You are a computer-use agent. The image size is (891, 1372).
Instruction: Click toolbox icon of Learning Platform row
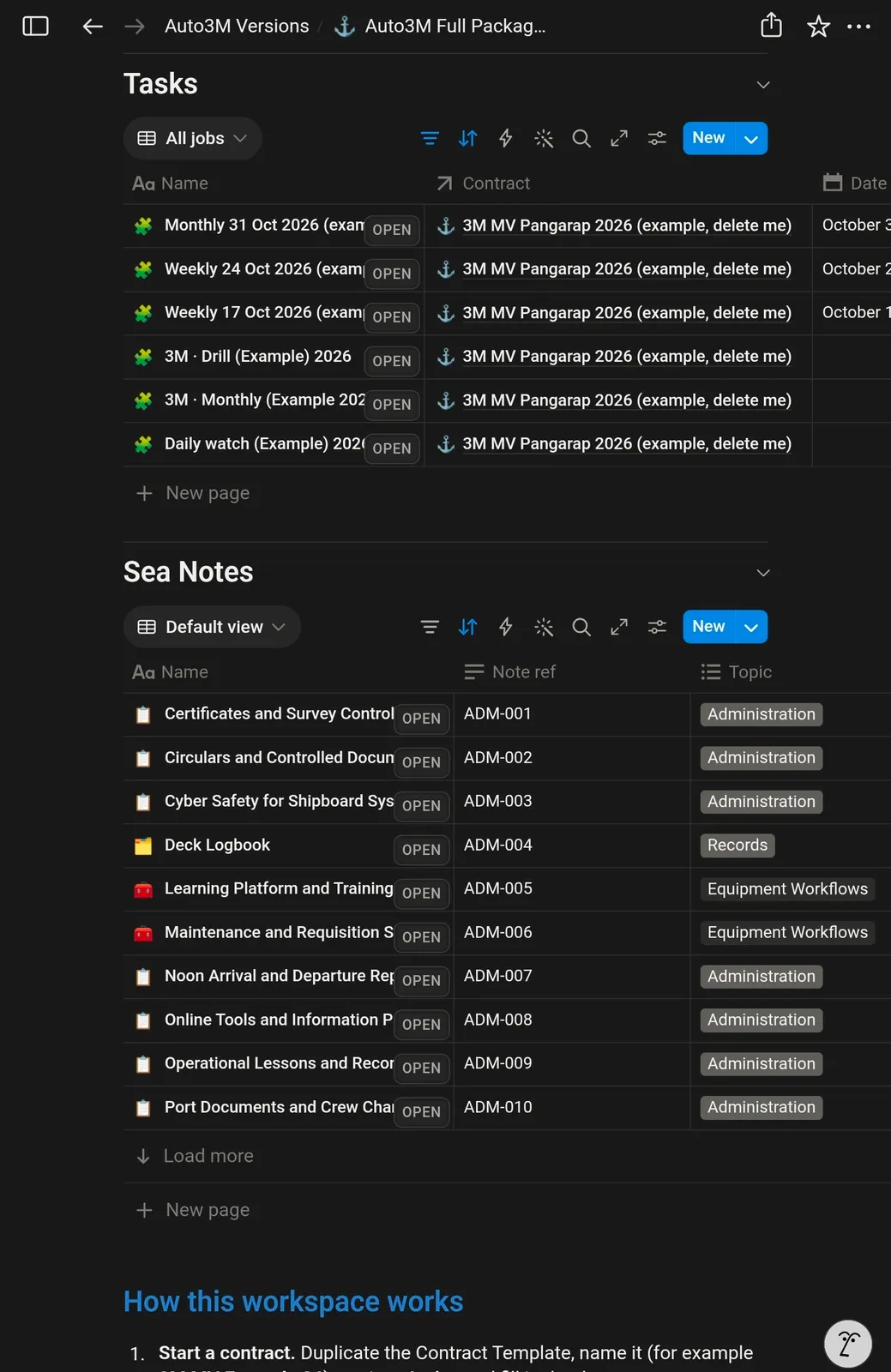pos(143,889)
